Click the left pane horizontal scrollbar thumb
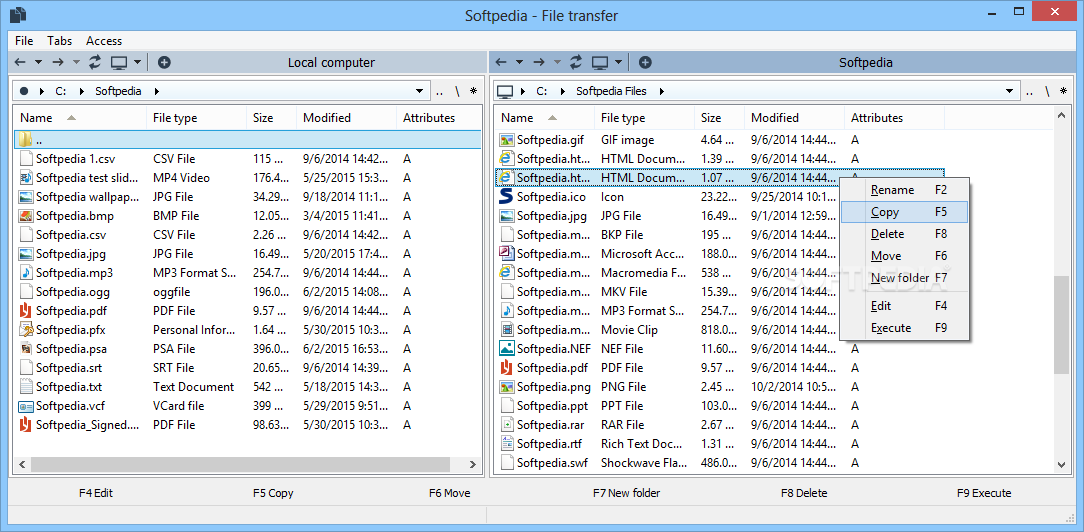This screenshot has width=1084, height=532. coord(240,464)
